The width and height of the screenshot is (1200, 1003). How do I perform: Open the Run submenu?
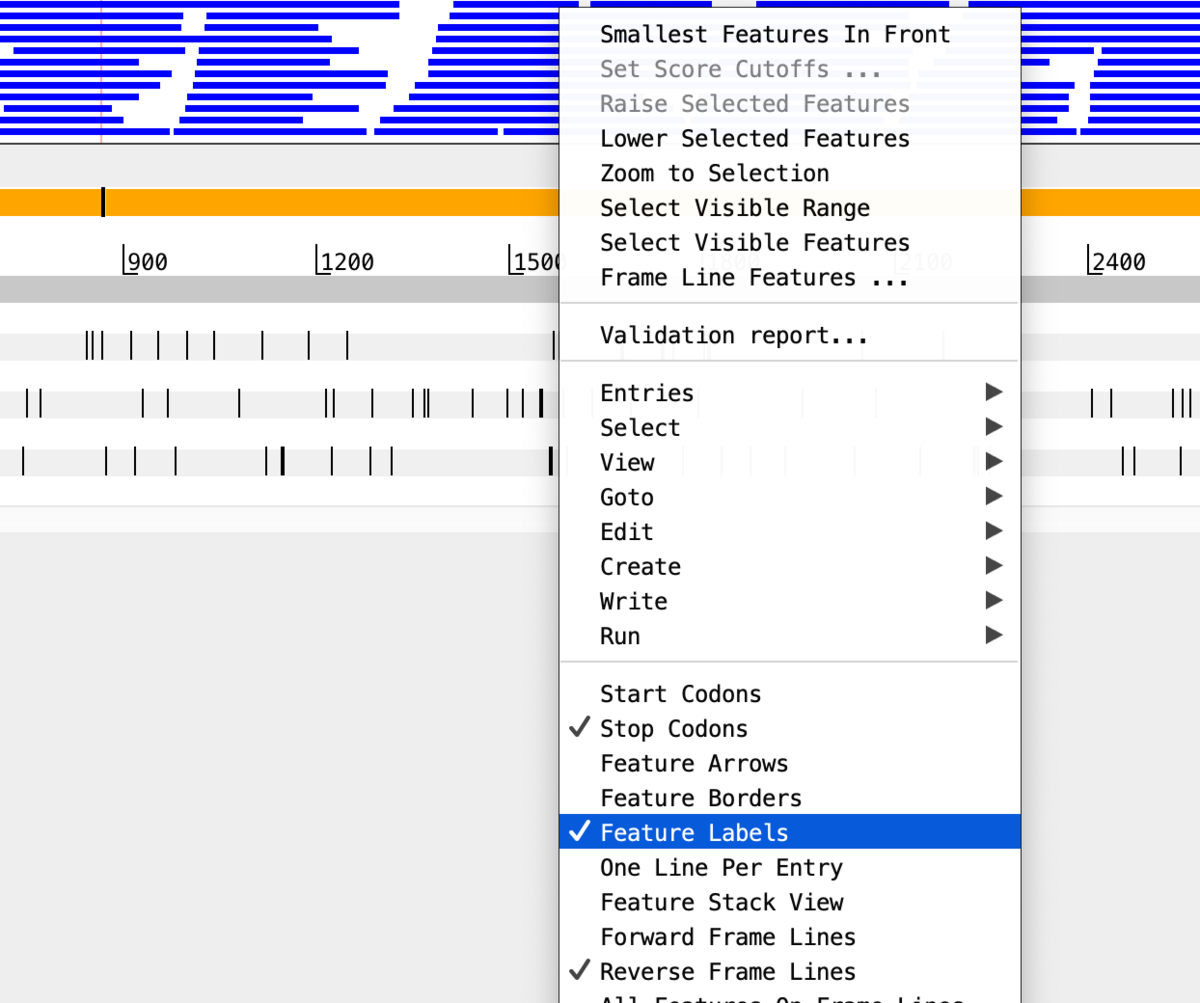pyautogui.click(x=790, y=636)
